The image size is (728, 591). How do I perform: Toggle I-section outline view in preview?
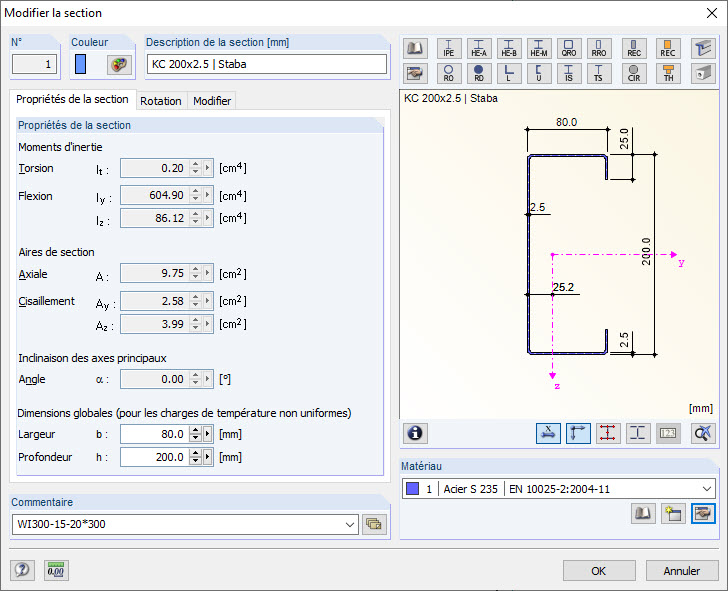click(x=638, y=433)
